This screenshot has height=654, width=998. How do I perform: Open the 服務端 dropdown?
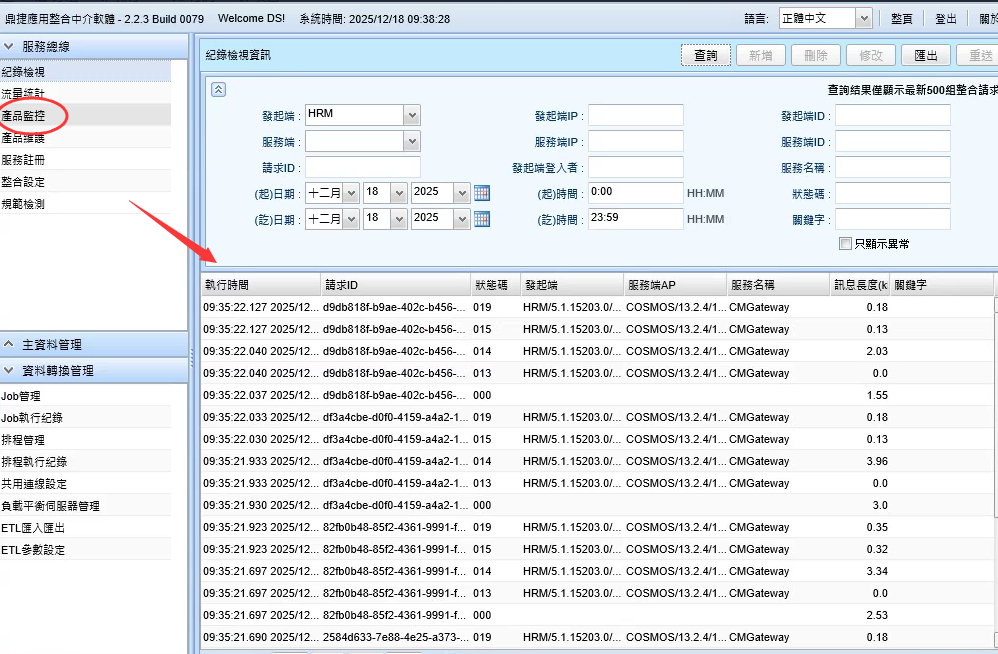tap(412, 141)
